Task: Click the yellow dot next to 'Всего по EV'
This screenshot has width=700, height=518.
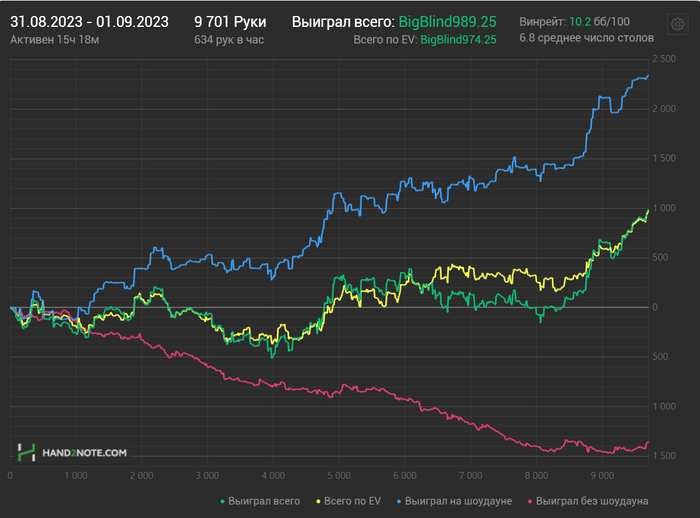Action: (318, 501)
